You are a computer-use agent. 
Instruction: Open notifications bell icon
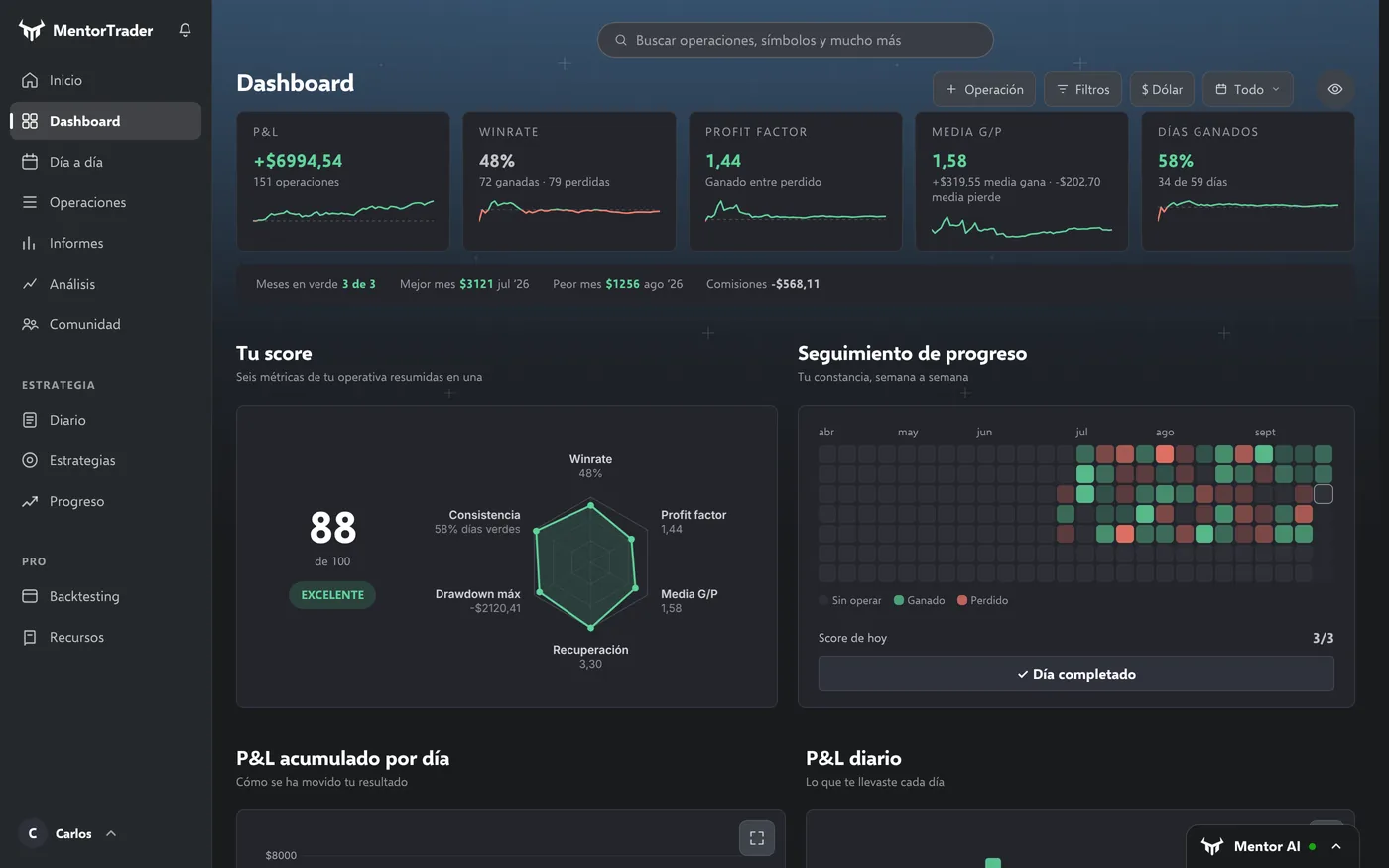click(x=185, y=30)
